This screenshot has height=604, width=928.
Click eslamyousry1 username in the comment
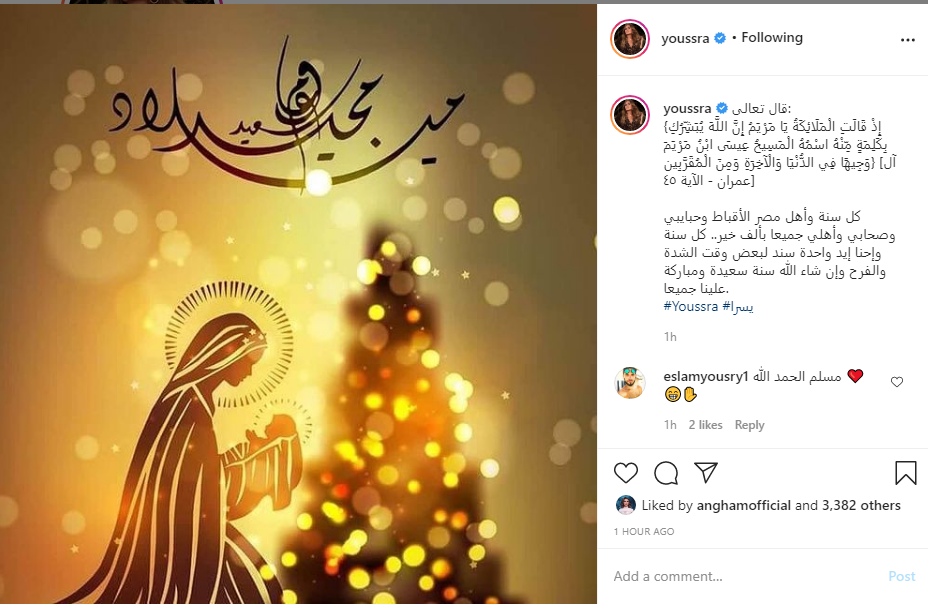tap(706, 376)
